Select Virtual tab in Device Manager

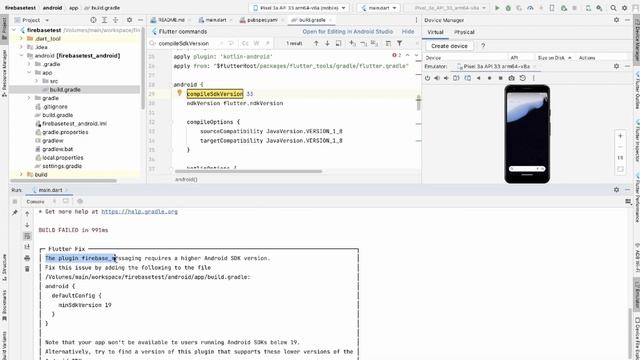pos(435,32)
